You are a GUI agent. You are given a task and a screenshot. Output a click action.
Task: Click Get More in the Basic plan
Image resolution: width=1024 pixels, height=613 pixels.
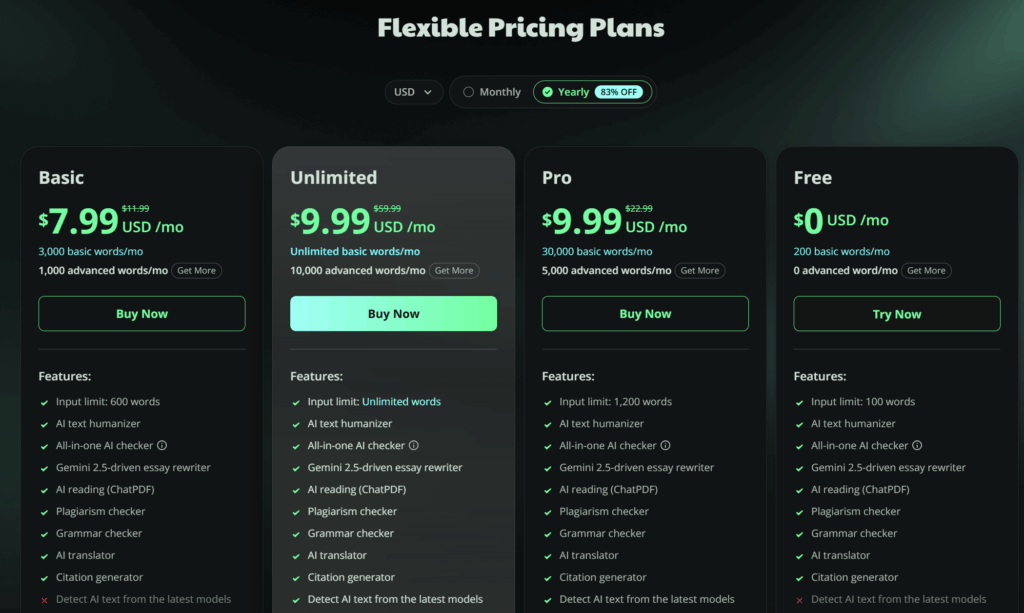[x=197, y=271]
